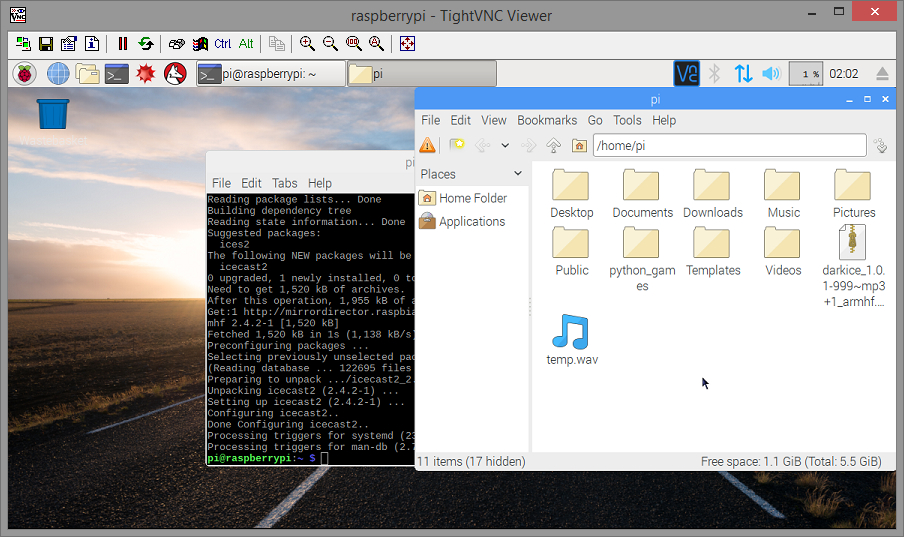Screen dimensions: 904x537
Task: Open the Bookmarks menu in the file manager
Action: tap(547, 120)
